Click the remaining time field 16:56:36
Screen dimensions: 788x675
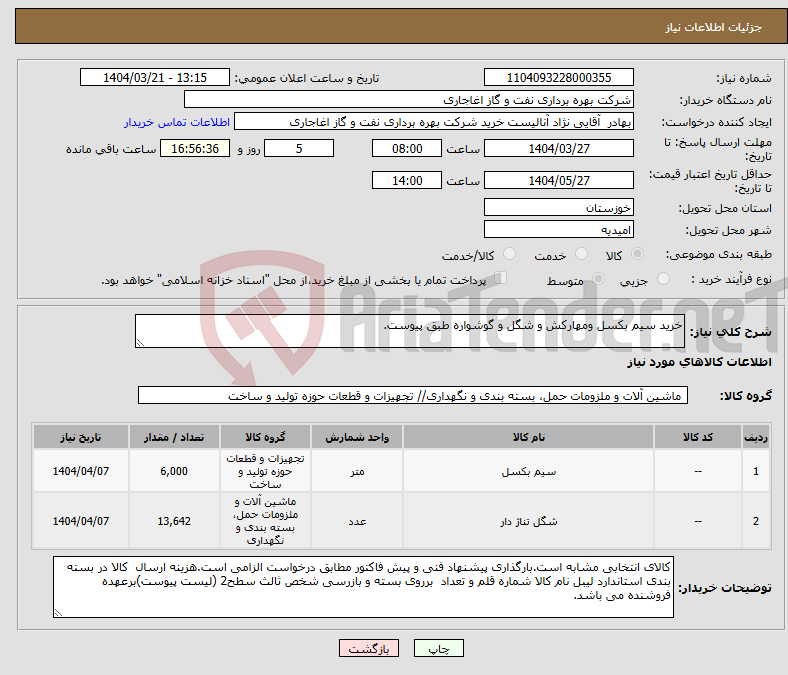click(195, 148)
